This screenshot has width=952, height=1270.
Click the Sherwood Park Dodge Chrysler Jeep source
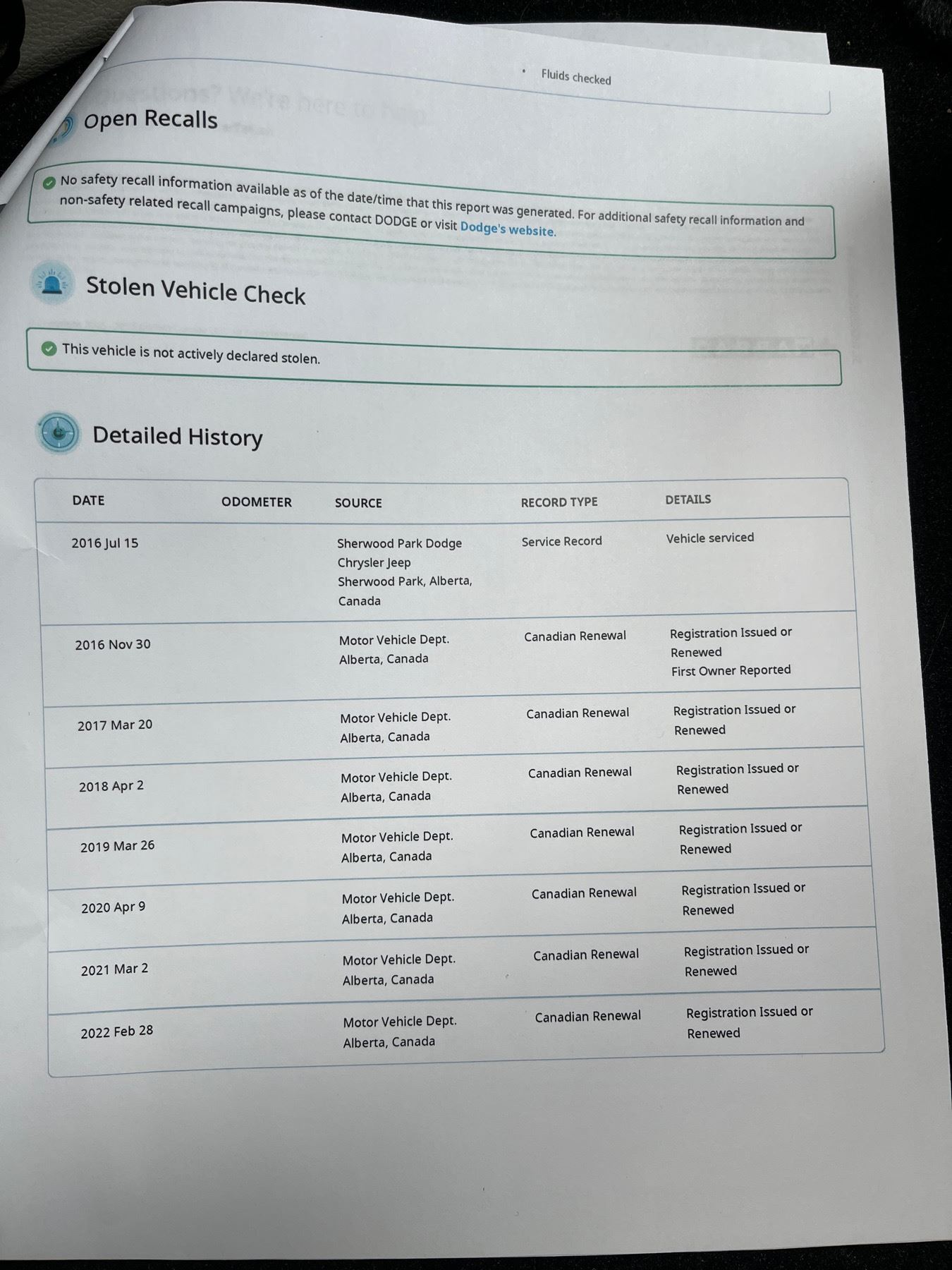[399, 552]
